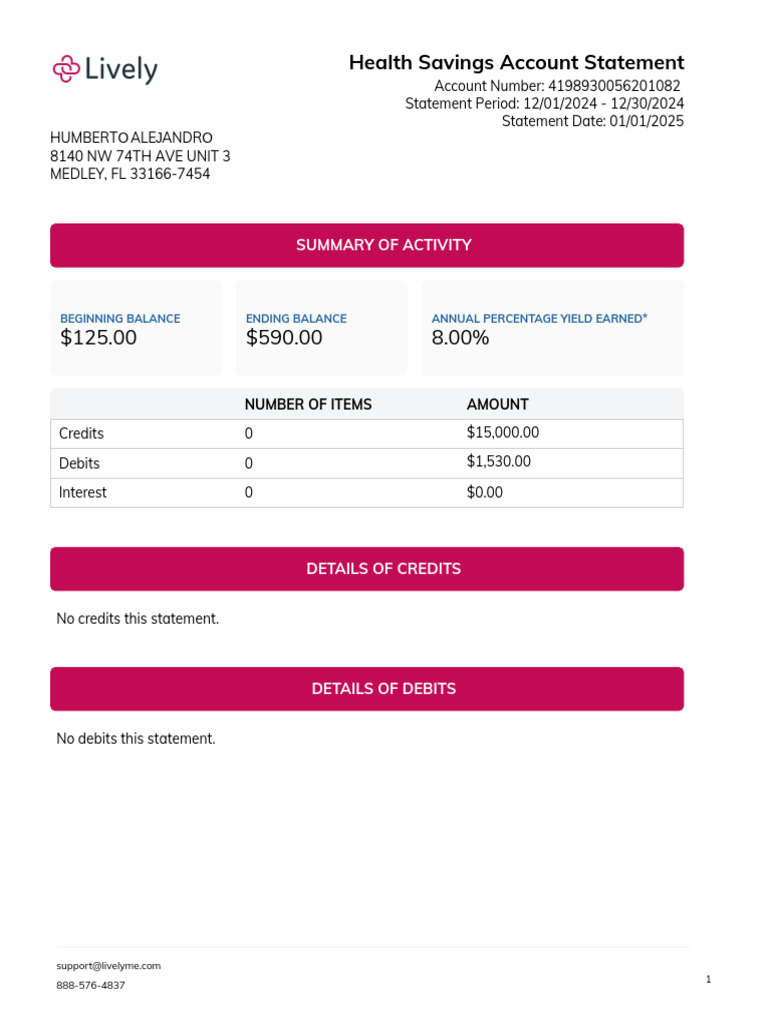Click the Amount column header
Viewport: 768px width, 1024px height.
click(x=497, y=405)
